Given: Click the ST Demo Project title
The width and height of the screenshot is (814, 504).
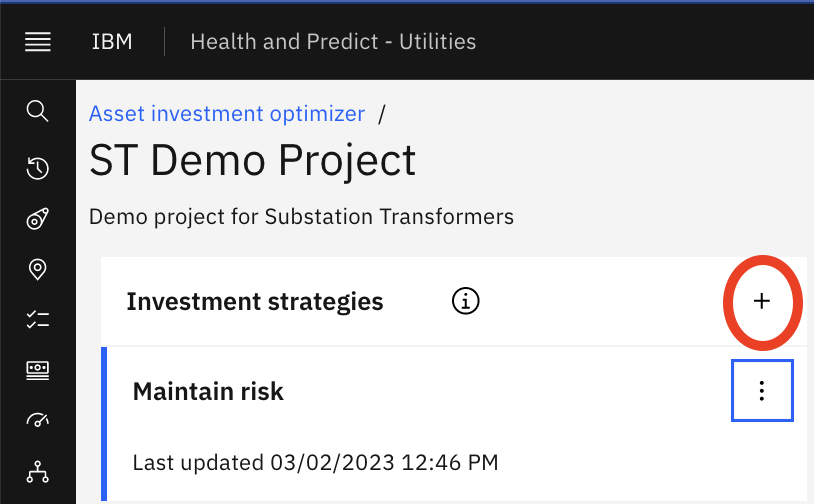Looking at the screenshot, I should pos(252,161).
